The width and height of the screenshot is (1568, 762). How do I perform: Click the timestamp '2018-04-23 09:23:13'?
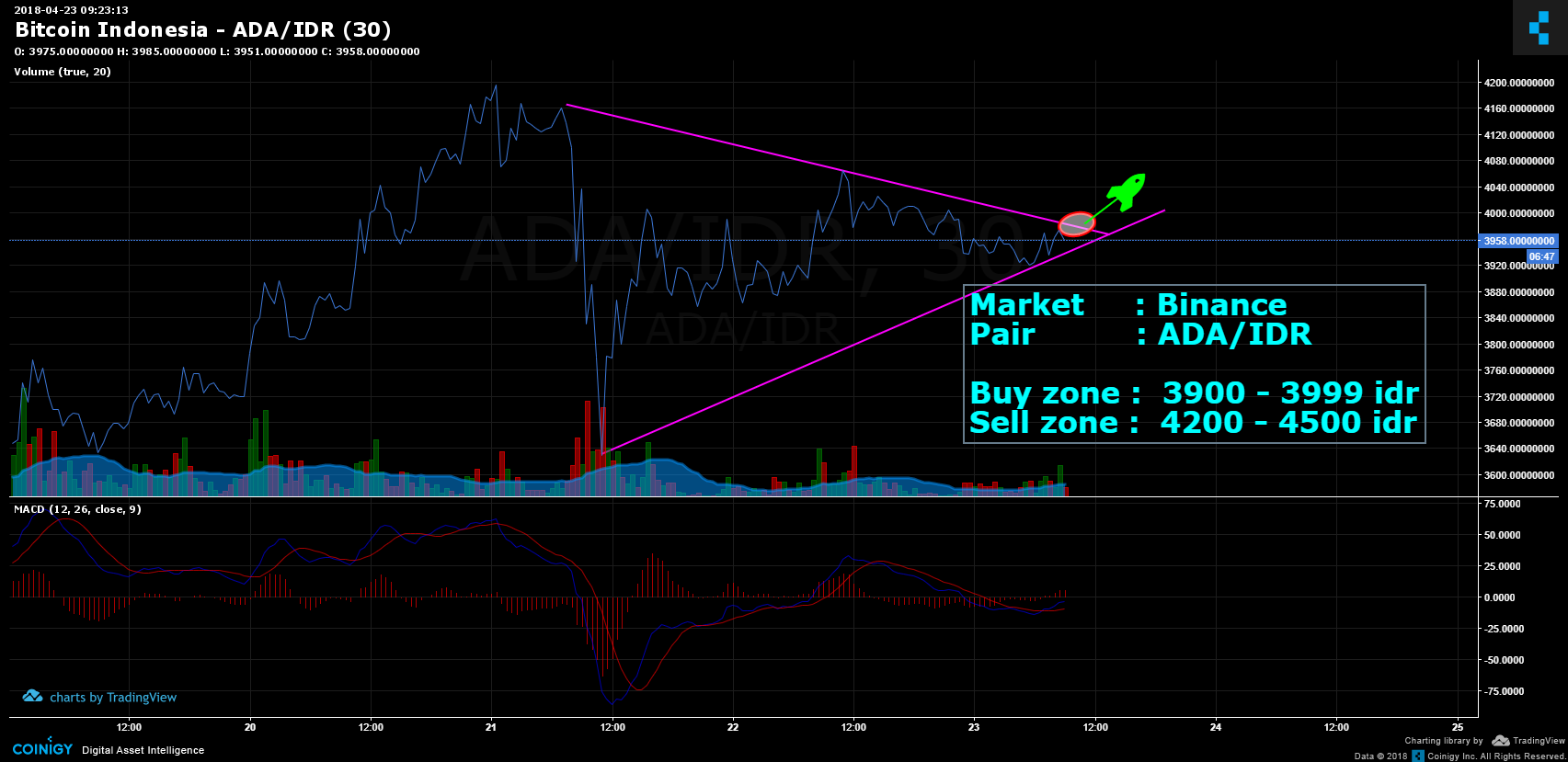coord(71,10)
